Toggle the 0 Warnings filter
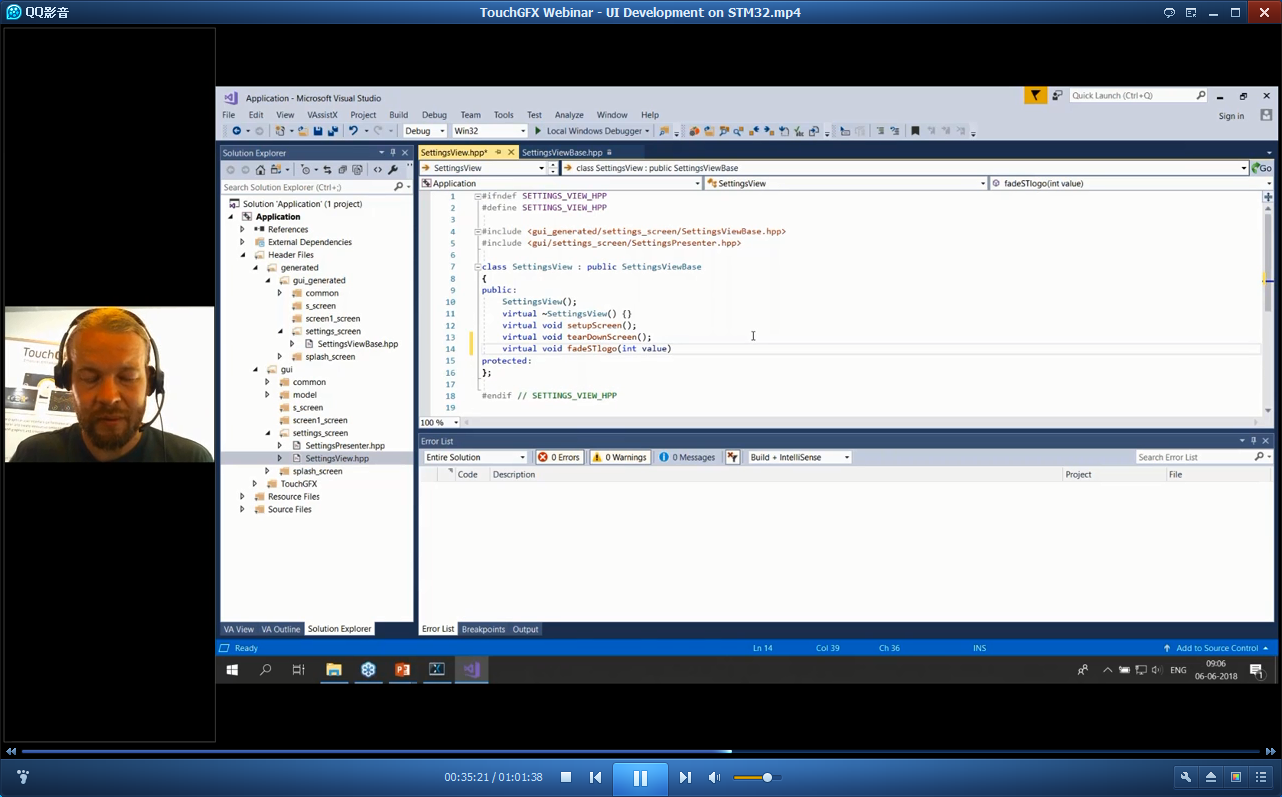Screen dimensions: 1282x797 620,457
